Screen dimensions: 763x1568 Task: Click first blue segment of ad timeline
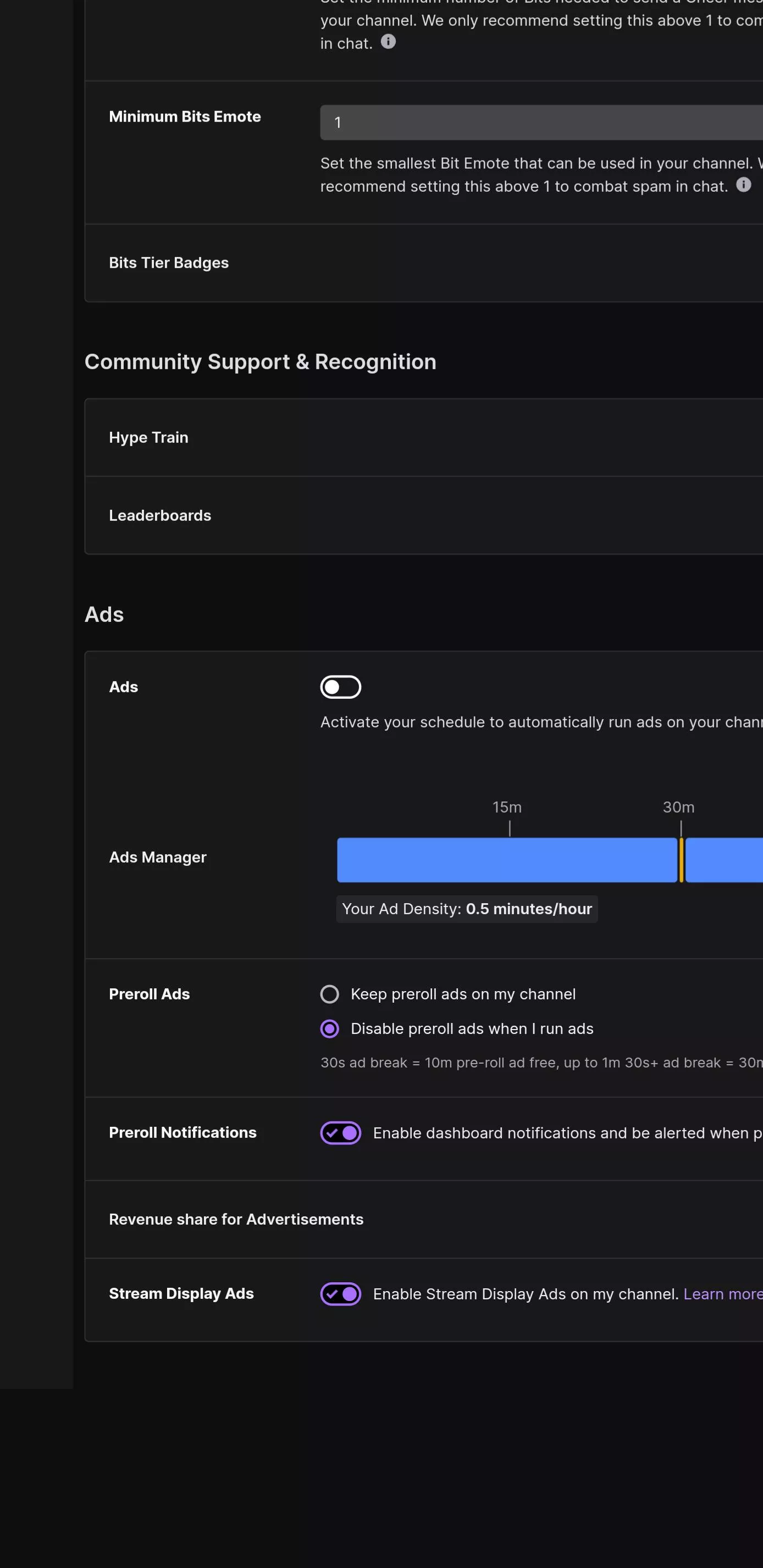pyautogui.click(x=507, y=860)
